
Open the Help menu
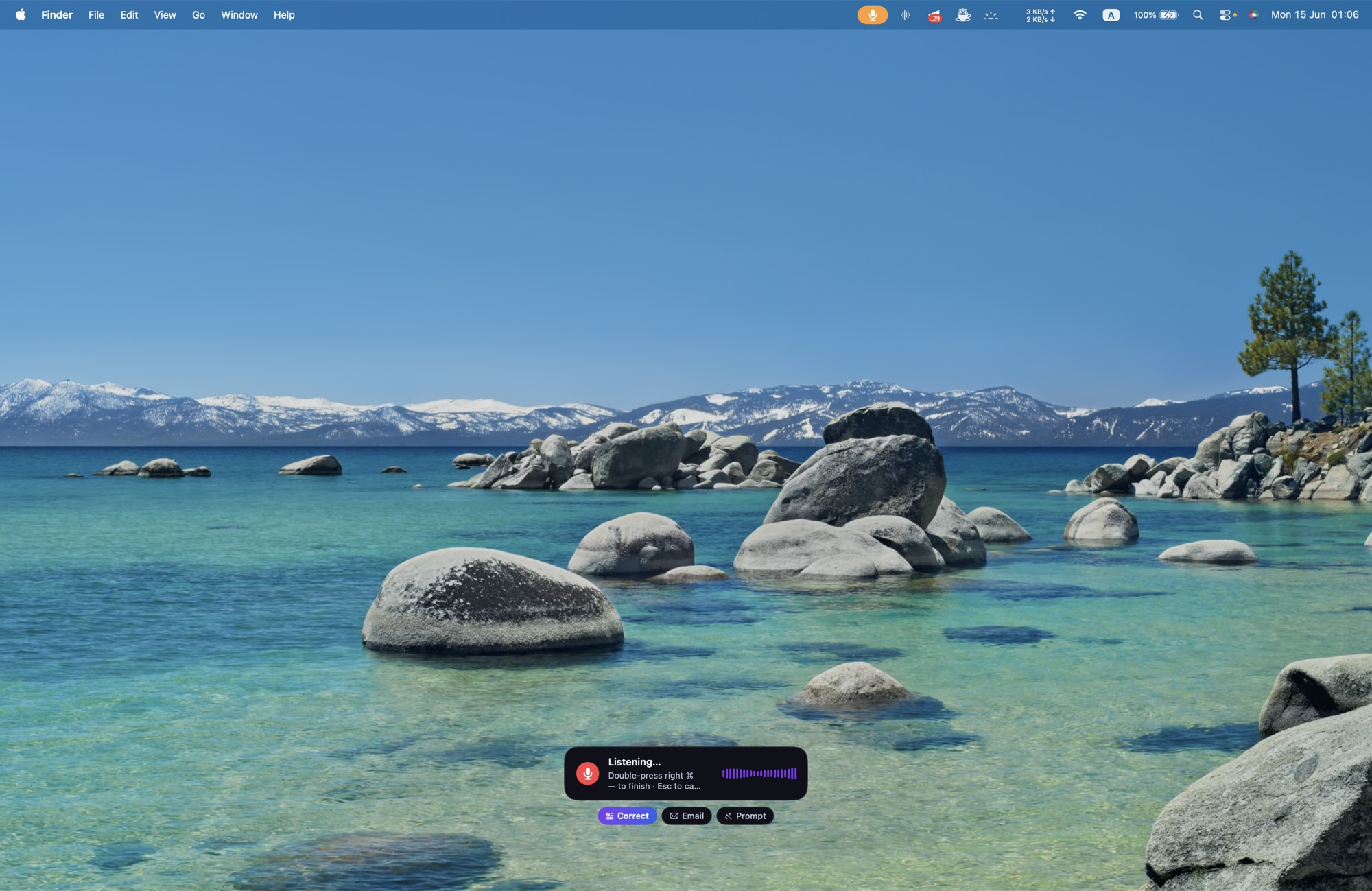pos(284,14)
